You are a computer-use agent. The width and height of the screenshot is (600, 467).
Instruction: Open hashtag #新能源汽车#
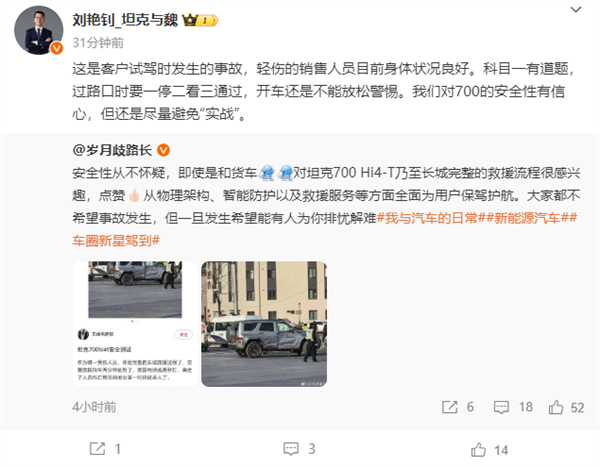pyautogui.click(x=528, y=218)
